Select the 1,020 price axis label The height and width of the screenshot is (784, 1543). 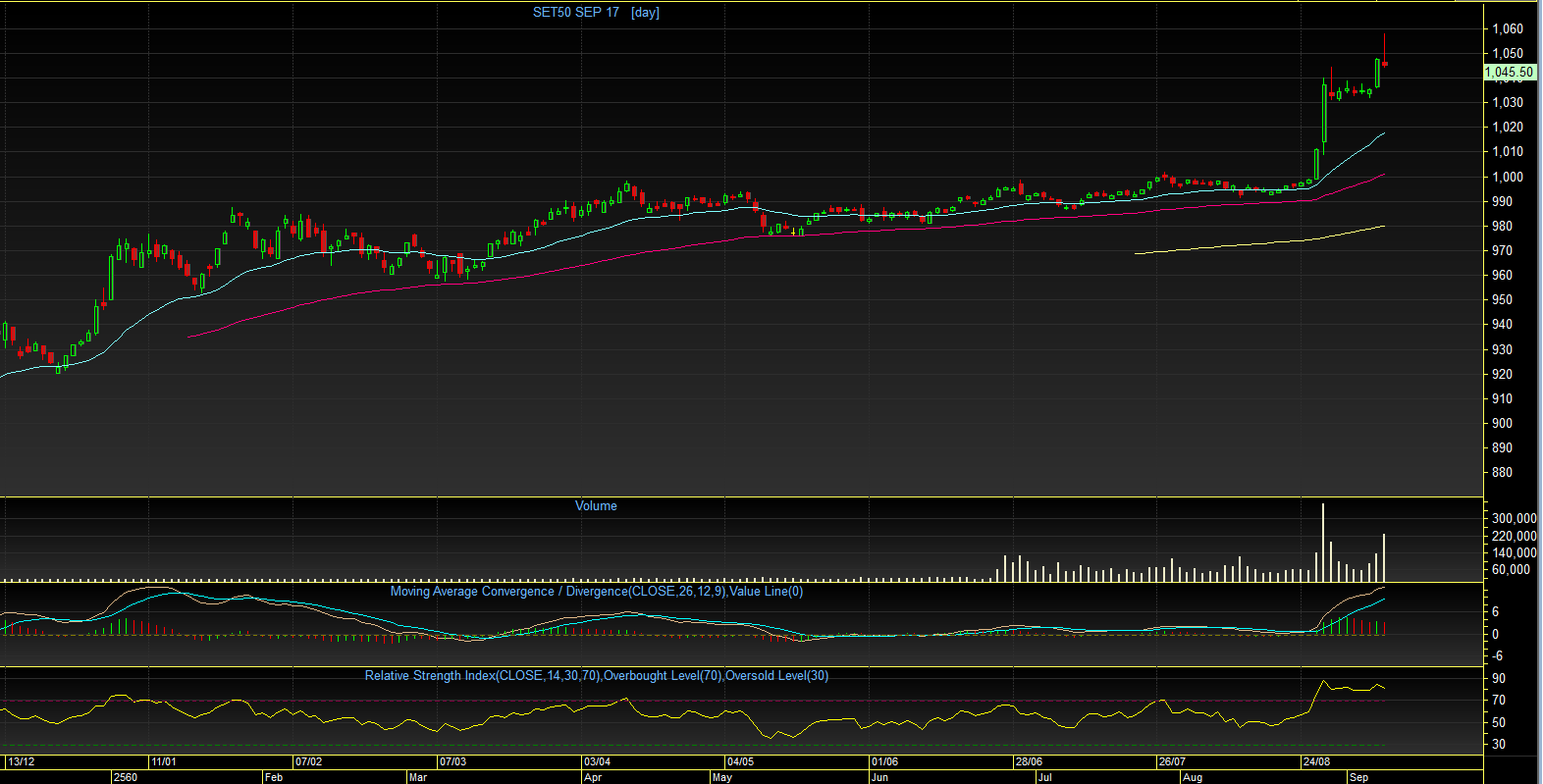point(1508,128)
